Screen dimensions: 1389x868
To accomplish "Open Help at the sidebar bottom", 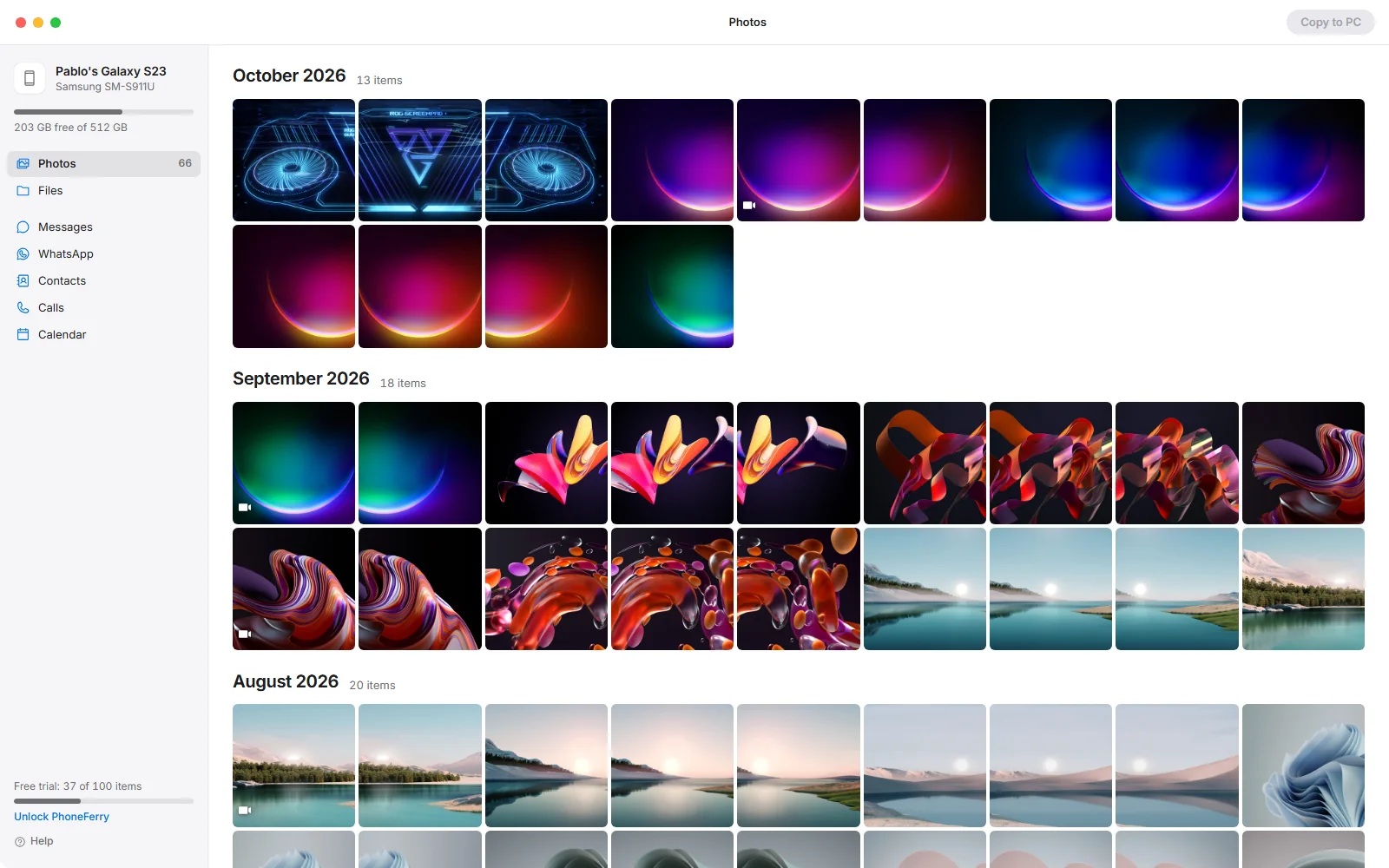I will click(34, 842).
